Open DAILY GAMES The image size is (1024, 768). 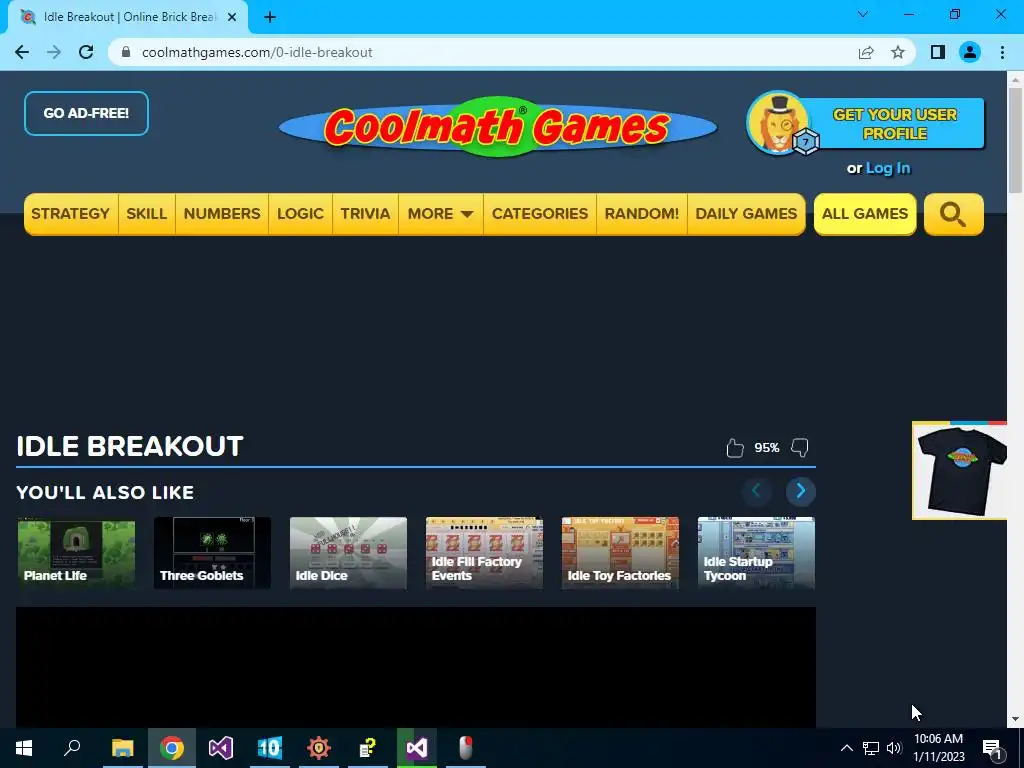point(746,214)
